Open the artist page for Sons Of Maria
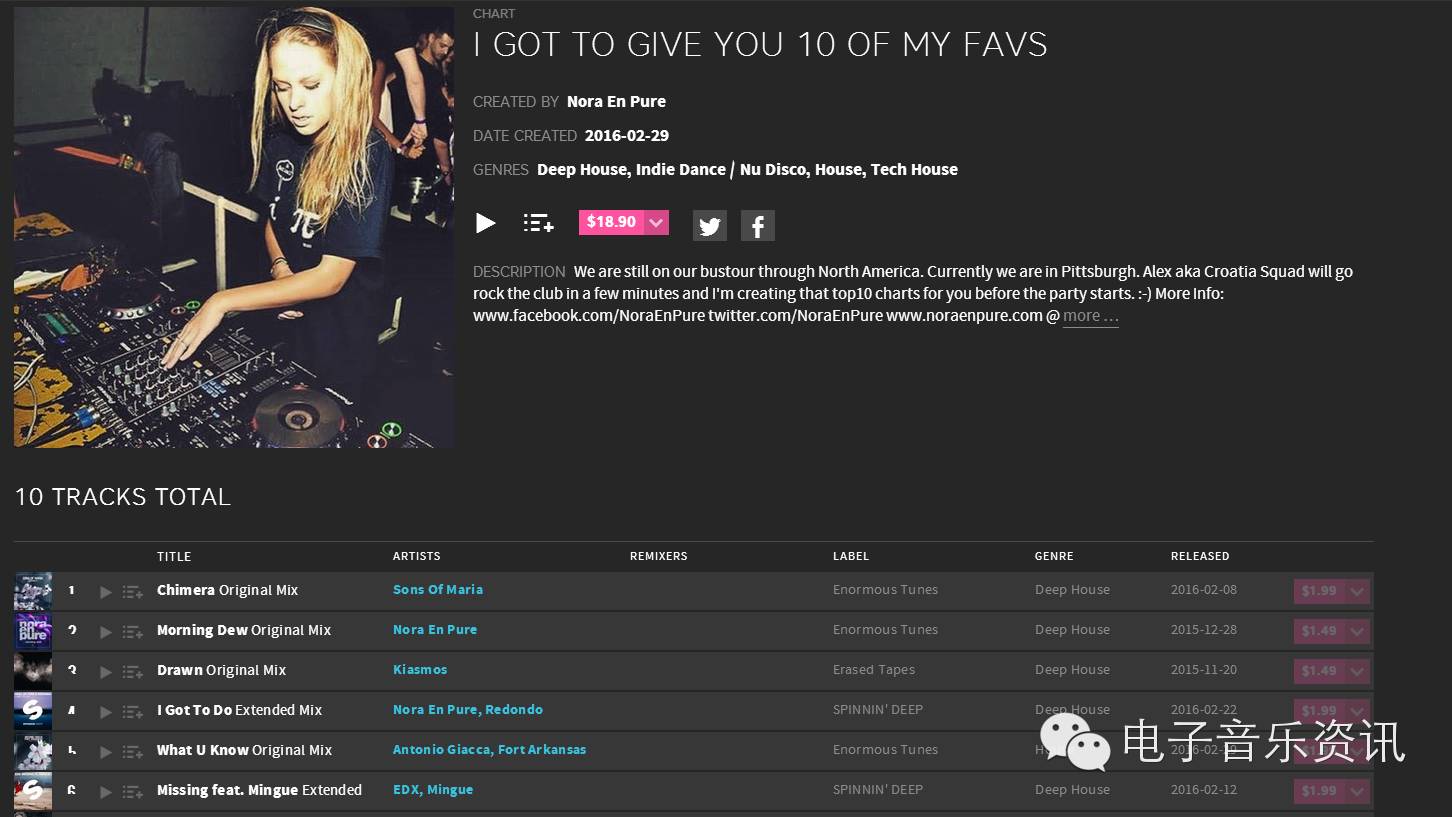Viewport: 1452px width, 817px height. coord(438,590)
